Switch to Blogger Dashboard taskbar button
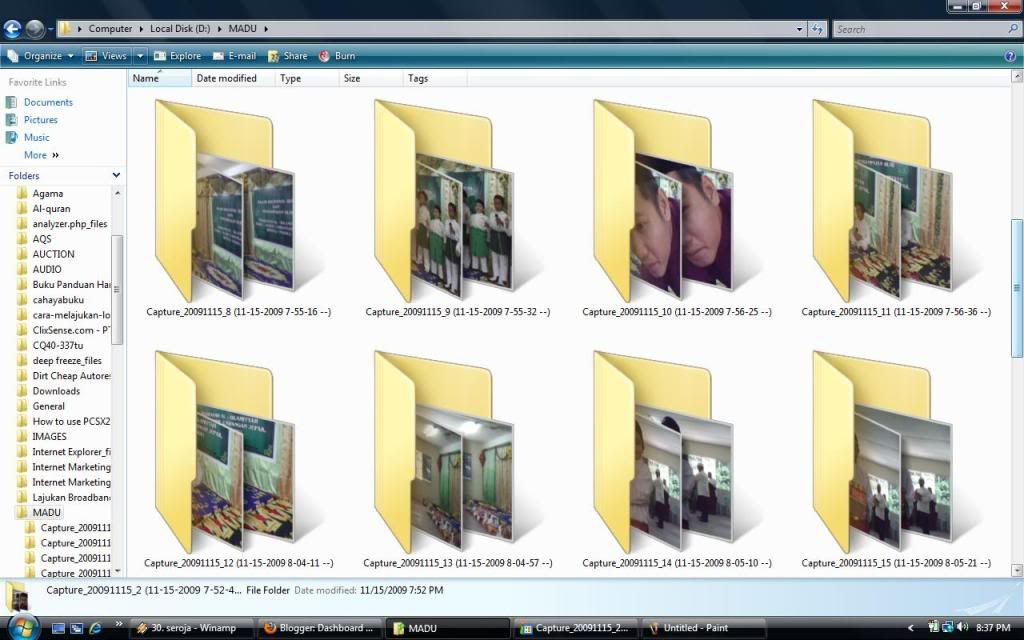Image resolution: width=1024 pixels, height=640 pixels. tap(320, 628)
